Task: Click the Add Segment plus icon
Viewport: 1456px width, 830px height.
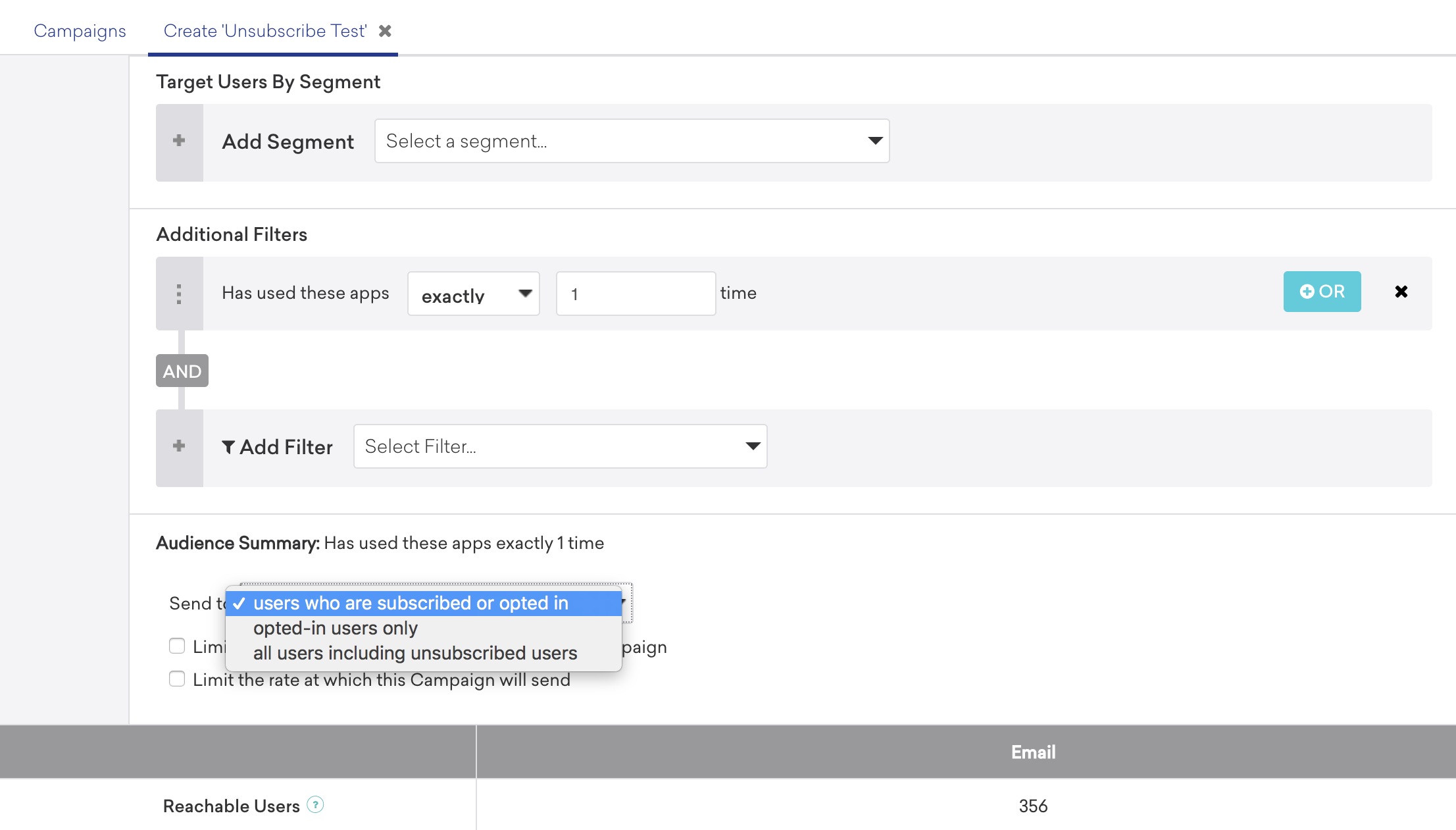Action: [180, 141]
